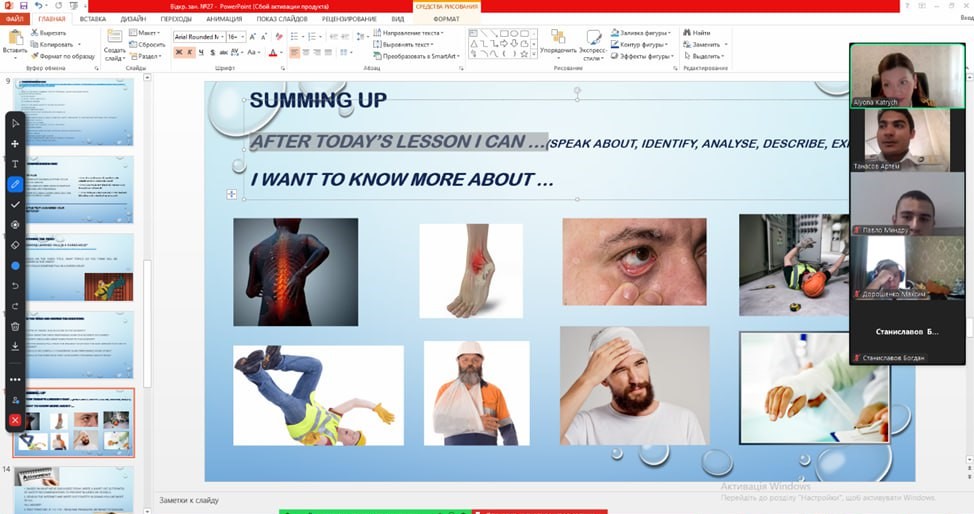Save the presentation via quick access toolbar
The height and width of the screenshot is (514, 974).
pyautogui.click(x=24, y=6)
